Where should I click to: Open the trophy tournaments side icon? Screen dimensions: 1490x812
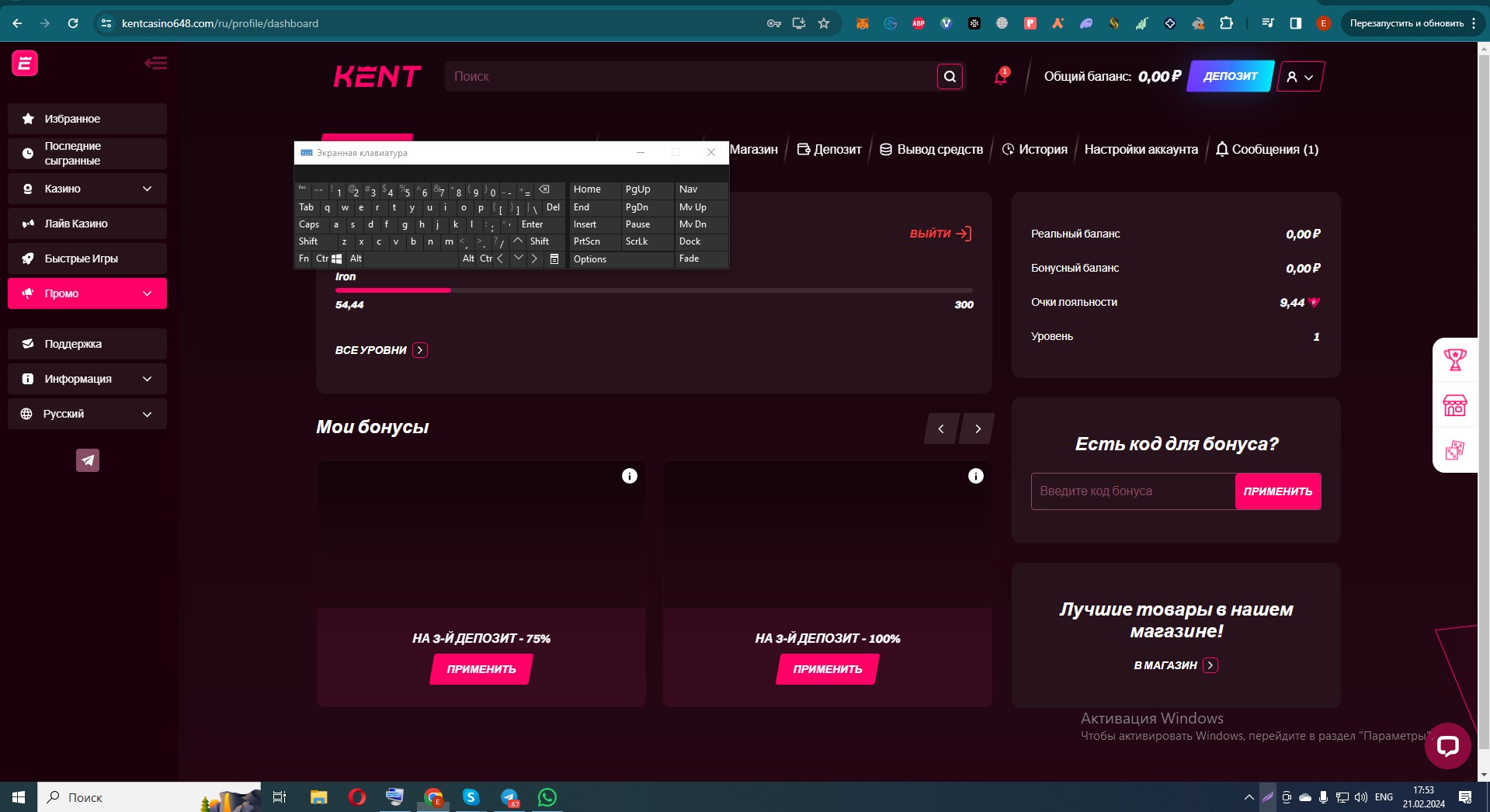tap(1454, 359)
